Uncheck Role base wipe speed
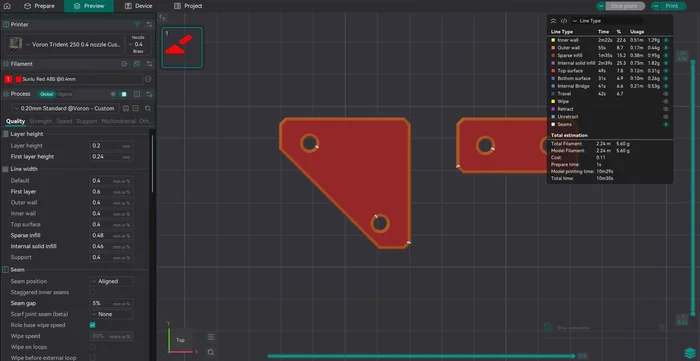Screen dimensions: 700x361 coord(93,325)
